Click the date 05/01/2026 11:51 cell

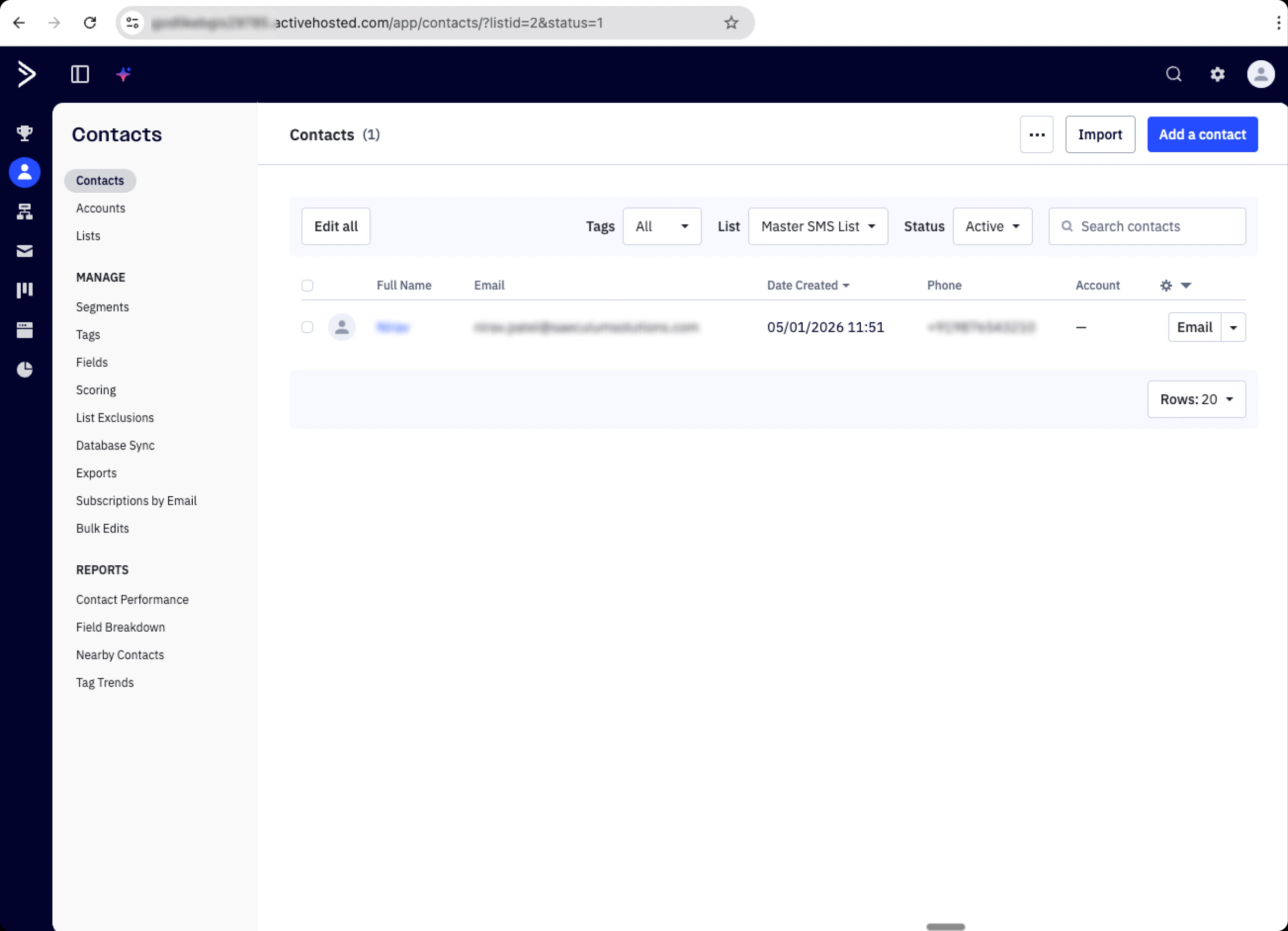pos(825,327)
